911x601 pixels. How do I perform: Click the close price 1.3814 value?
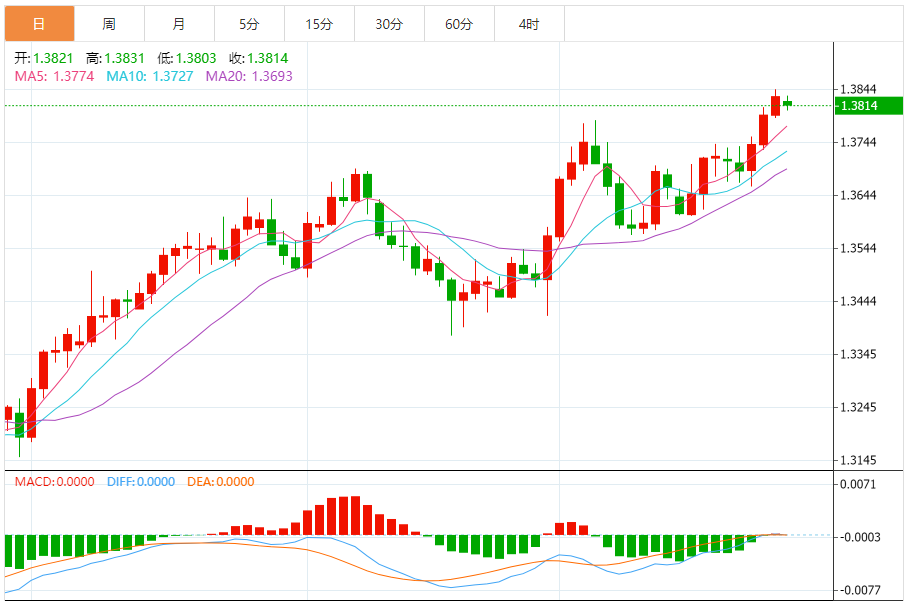click(x=268, y=58)
